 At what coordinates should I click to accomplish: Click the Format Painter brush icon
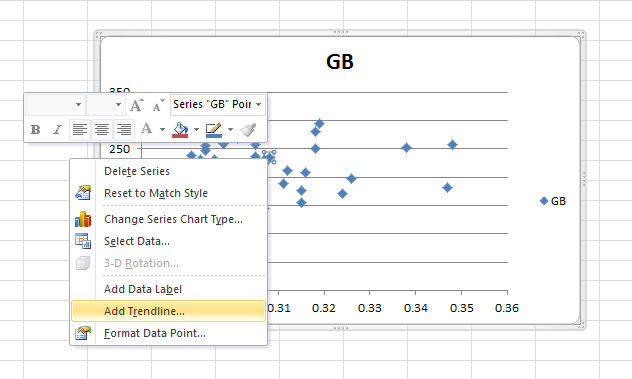pyautogui.click(x=248, y=129)
